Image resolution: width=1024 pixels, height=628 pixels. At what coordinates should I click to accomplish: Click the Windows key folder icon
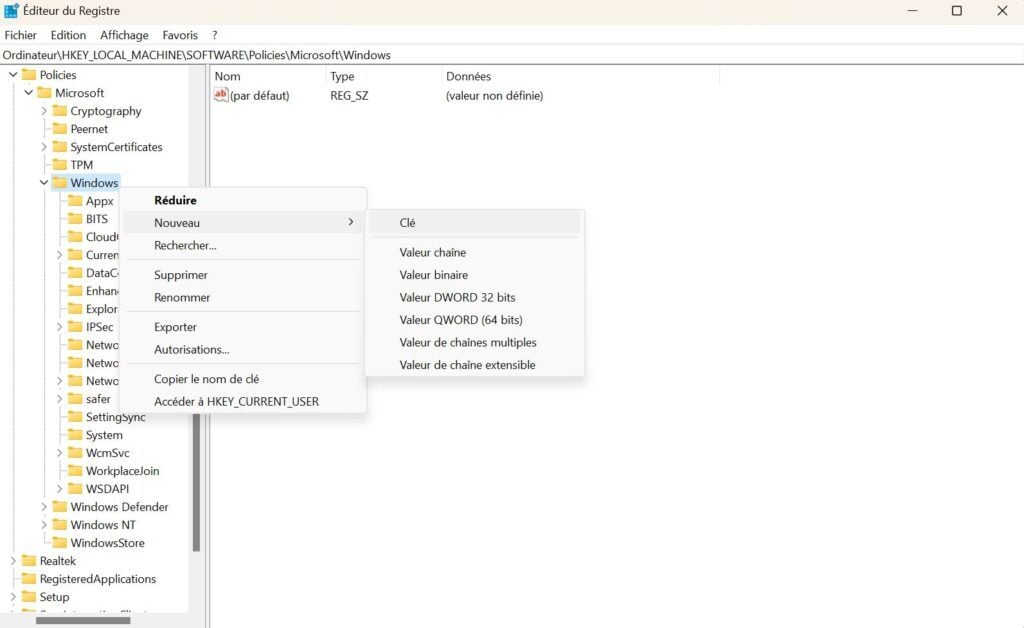(x=60, y=182)
